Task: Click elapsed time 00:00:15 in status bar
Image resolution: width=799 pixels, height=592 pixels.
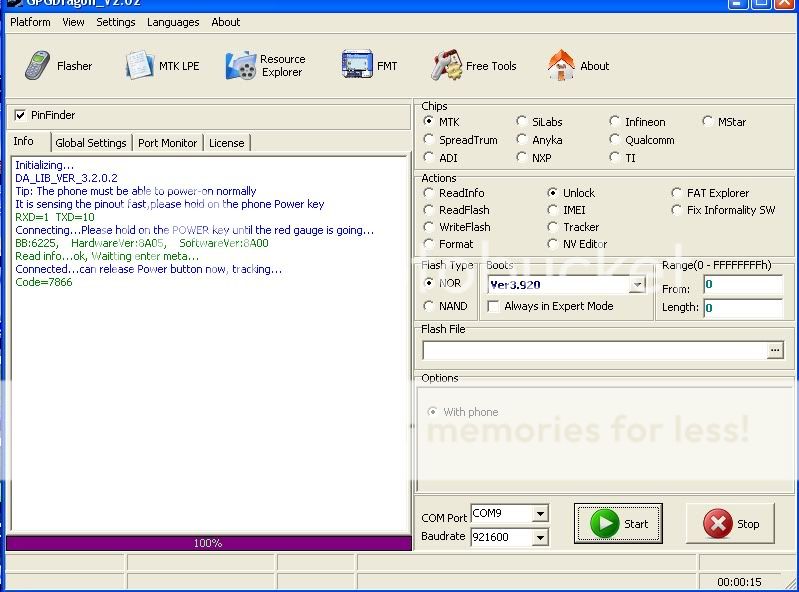Action: (x=739, y=582)
